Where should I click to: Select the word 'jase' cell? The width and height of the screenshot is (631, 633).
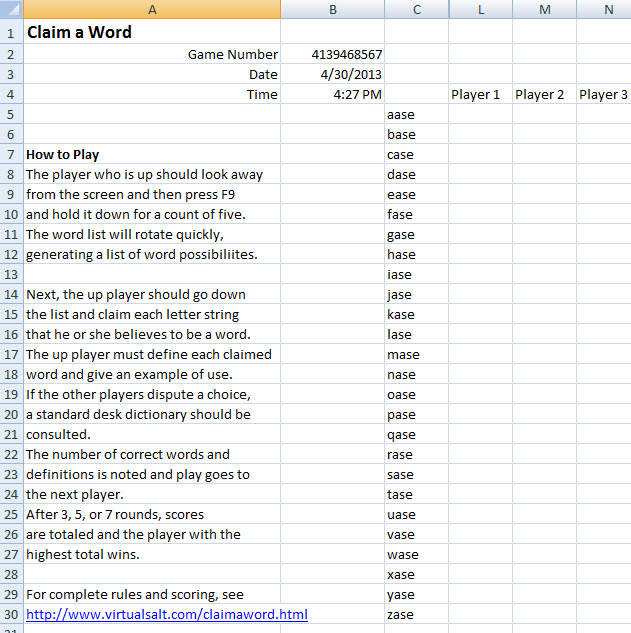pos(417,294)
